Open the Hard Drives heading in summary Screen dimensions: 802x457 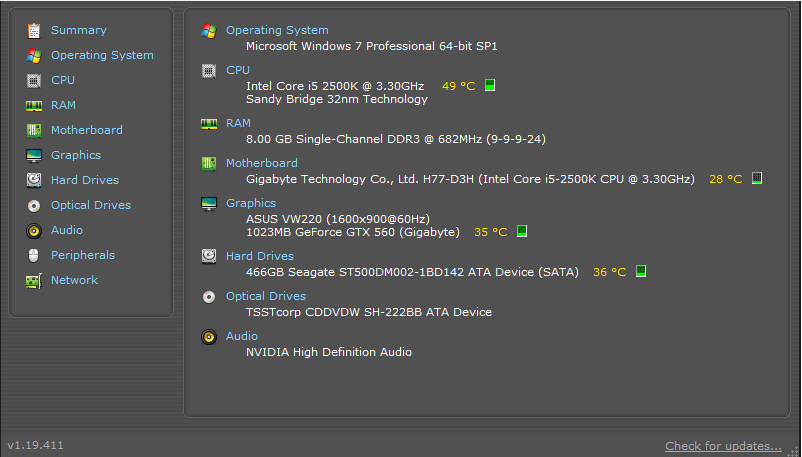tap(260, 256)
